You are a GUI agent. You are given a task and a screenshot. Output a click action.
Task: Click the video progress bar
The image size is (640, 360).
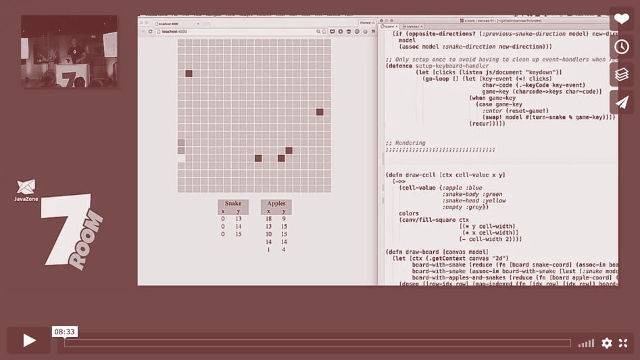coord(317,343)
